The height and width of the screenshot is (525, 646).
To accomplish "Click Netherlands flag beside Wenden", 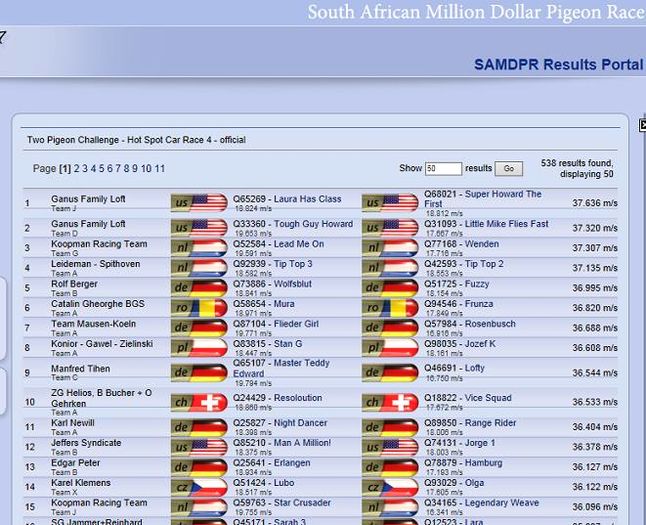I will pyautogui.click(x=390, y=248).
